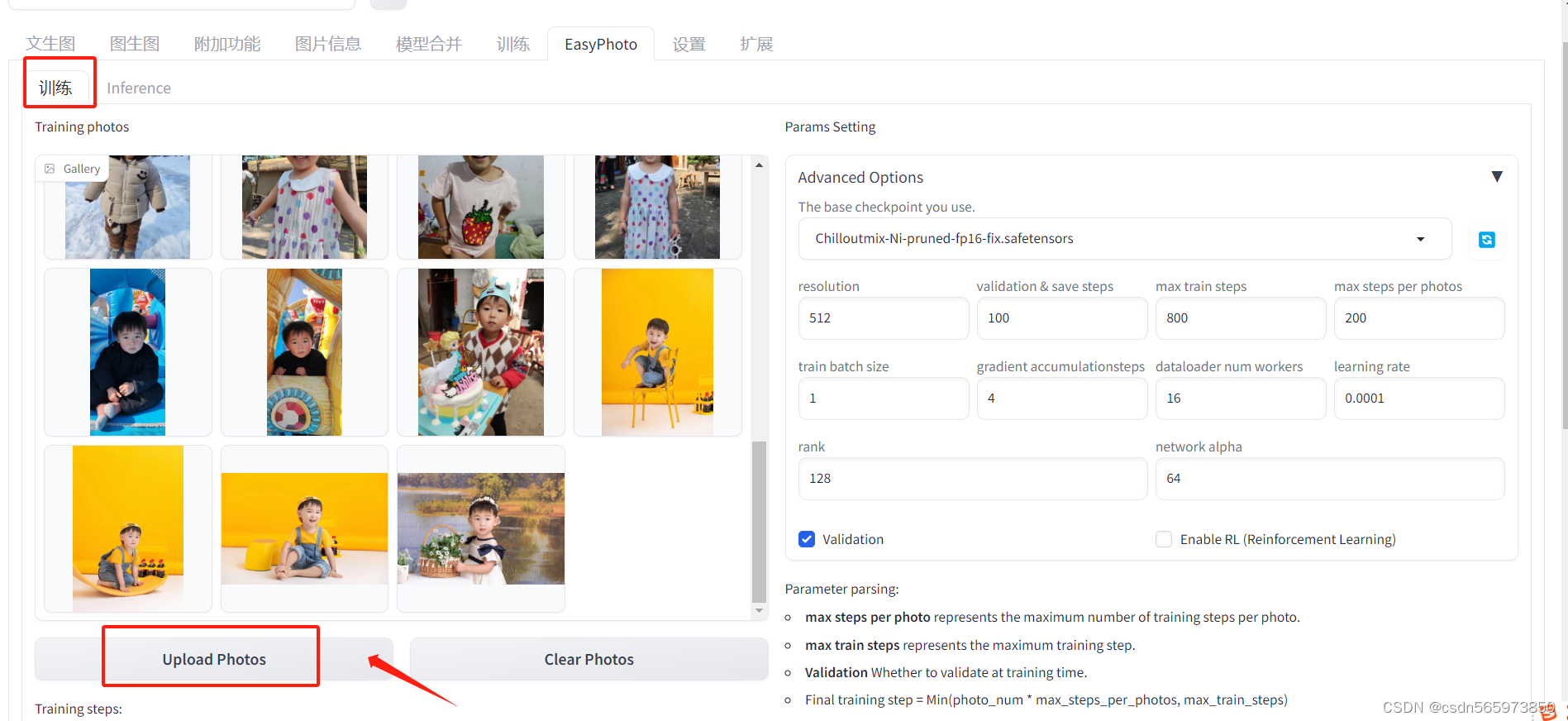Click the dataloader num workers field
The width and height of the screenshot is (1568, 721).
coord(1241,399)
